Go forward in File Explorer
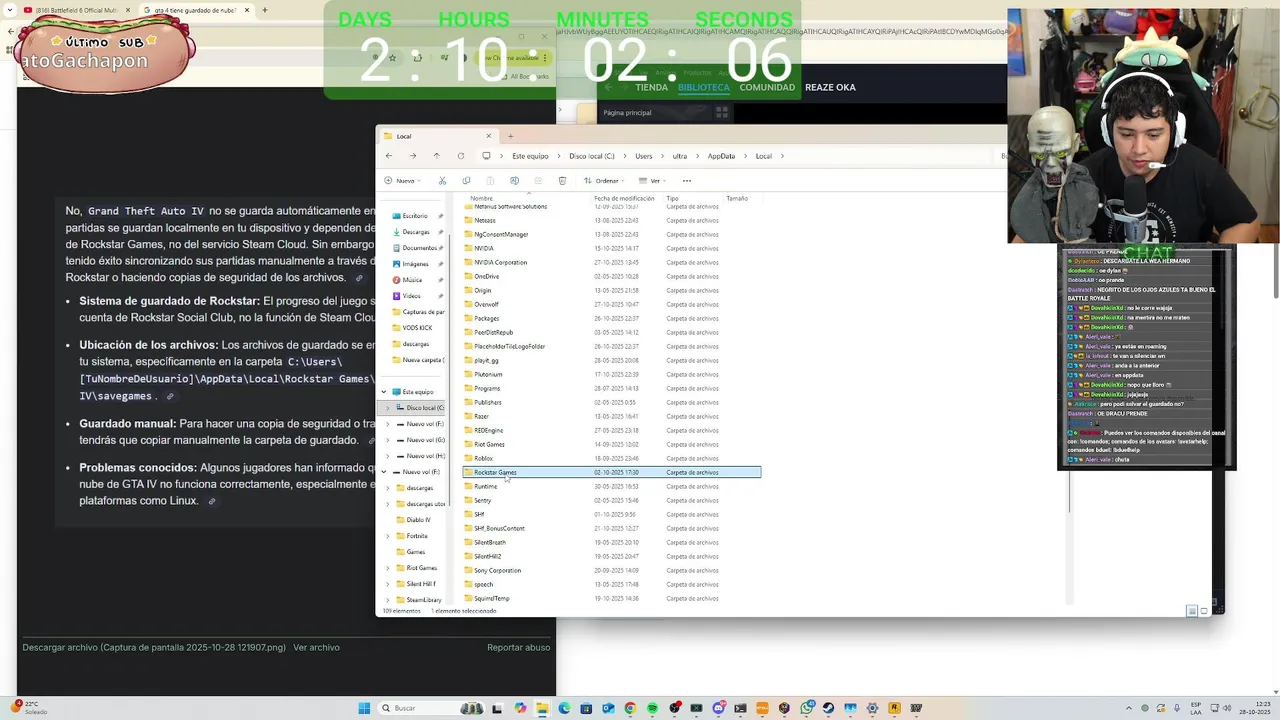Viewport: 1280px width, 720px height. tap(413, 156)
